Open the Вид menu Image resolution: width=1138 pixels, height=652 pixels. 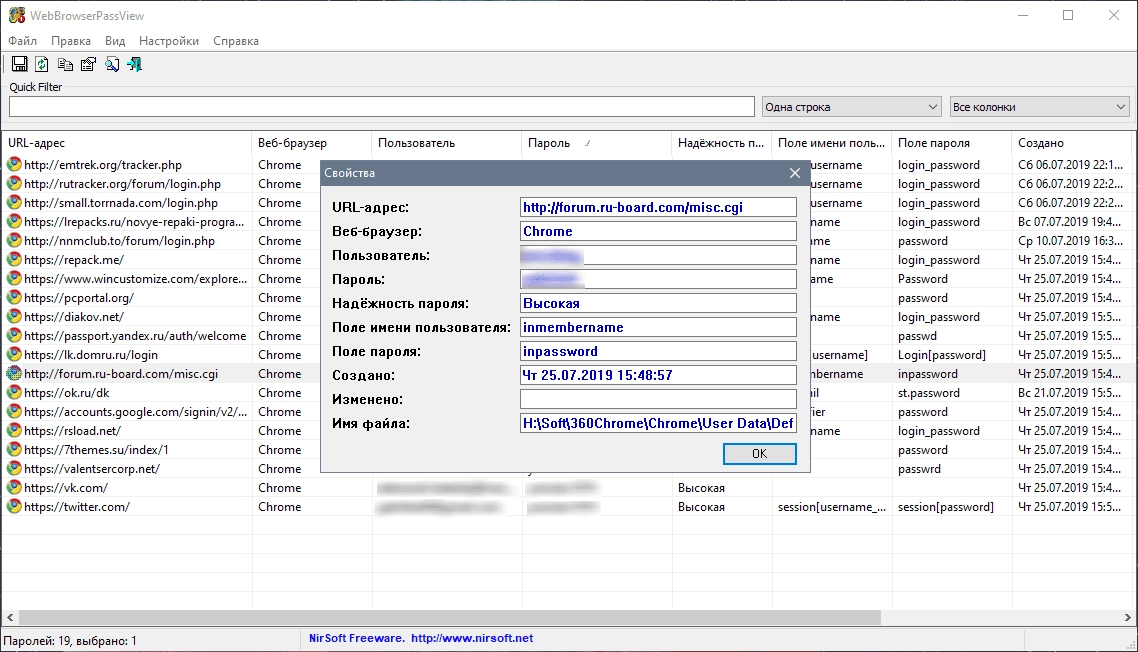click(115, 41)
